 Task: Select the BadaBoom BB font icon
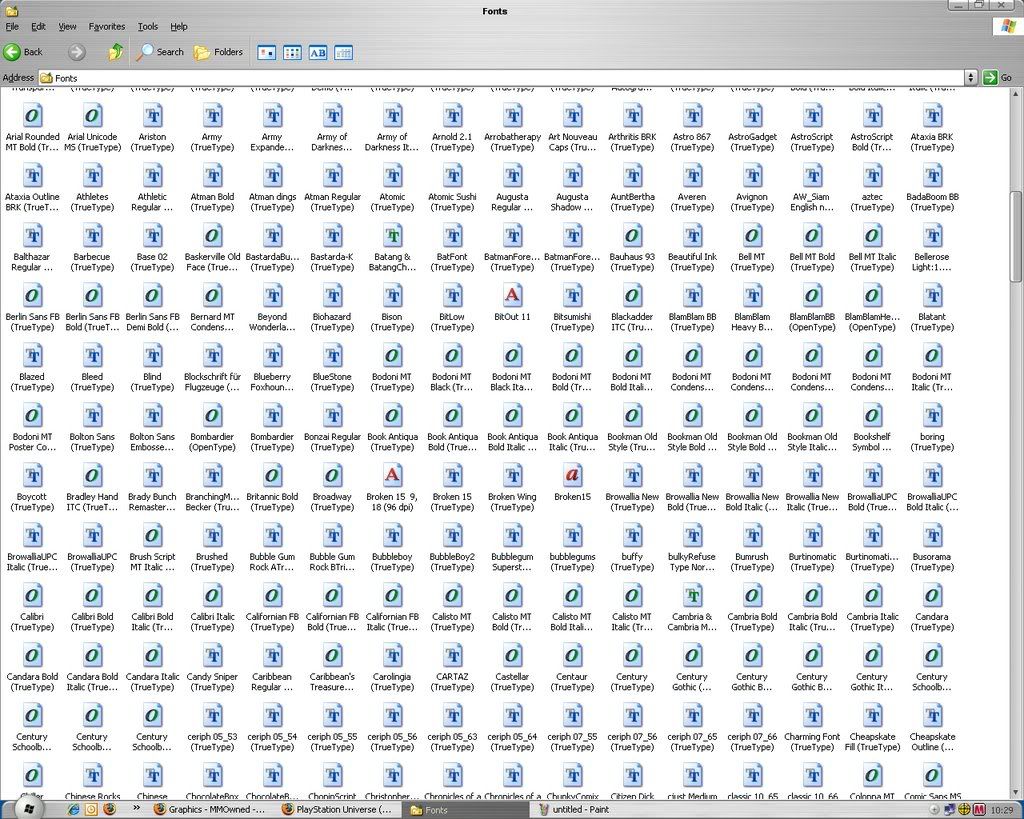point(932,176)
